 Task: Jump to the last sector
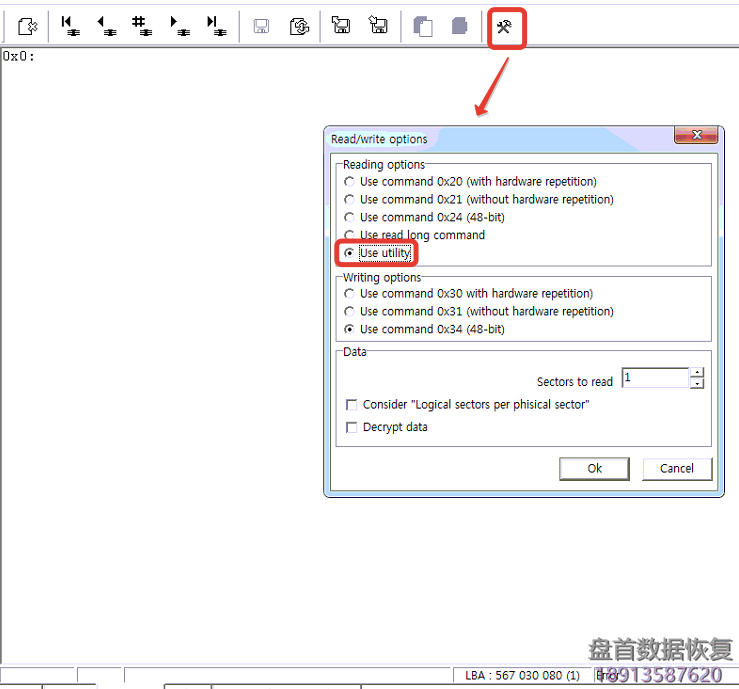(214, 27)
